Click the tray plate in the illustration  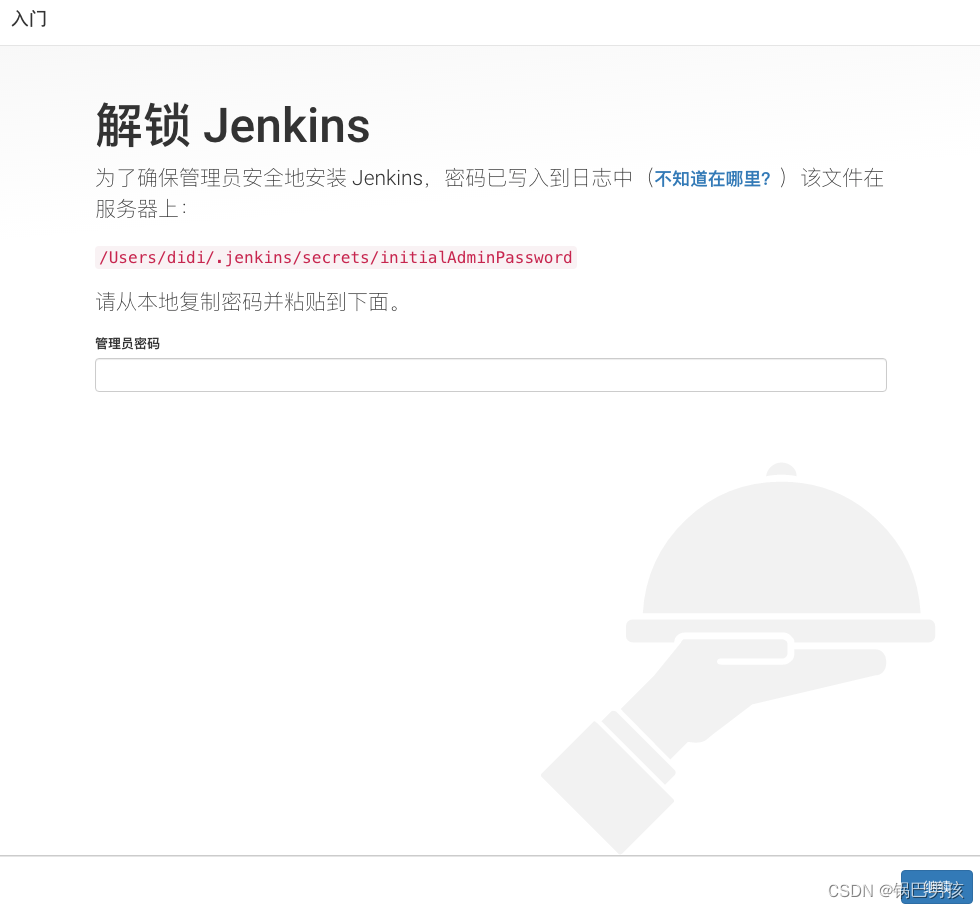tap(781, 630)
